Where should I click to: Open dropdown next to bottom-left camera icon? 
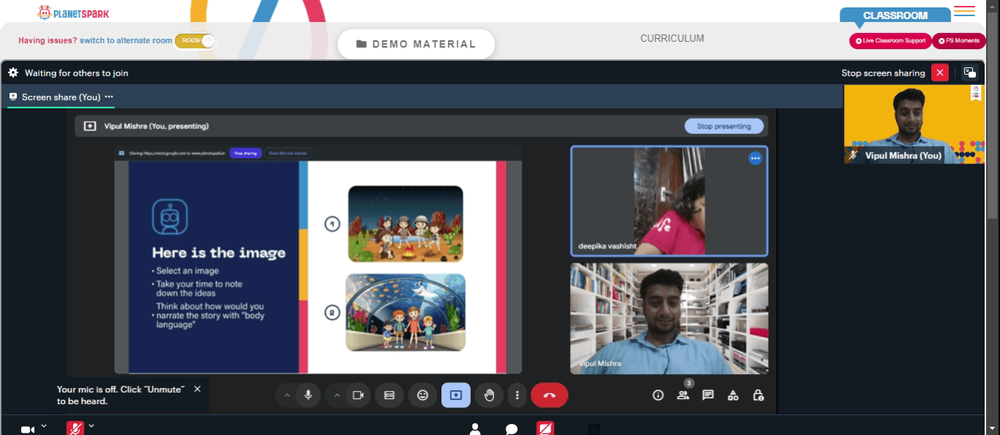44,425
